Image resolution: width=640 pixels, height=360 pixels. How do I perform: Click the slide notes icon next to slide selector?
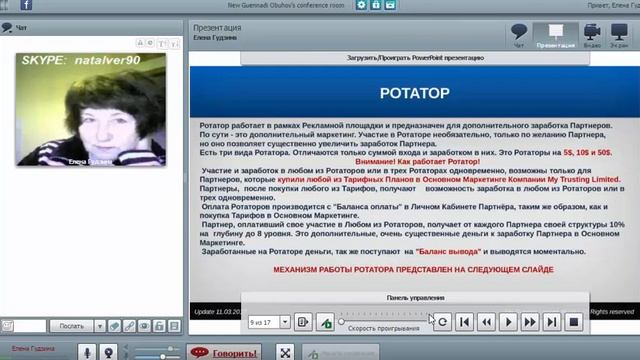303,322
